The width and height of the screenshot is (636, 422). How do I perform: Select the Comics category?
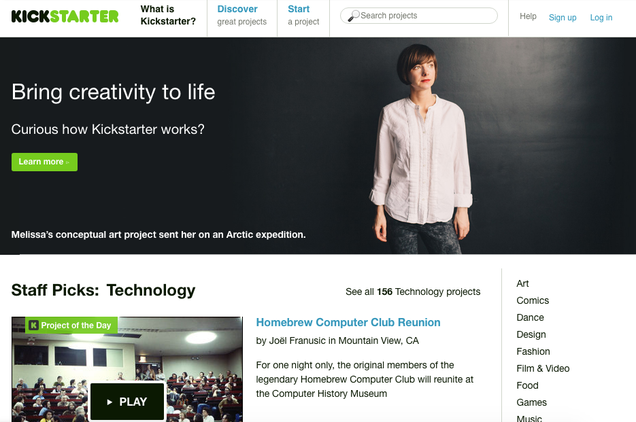point(533,301)
